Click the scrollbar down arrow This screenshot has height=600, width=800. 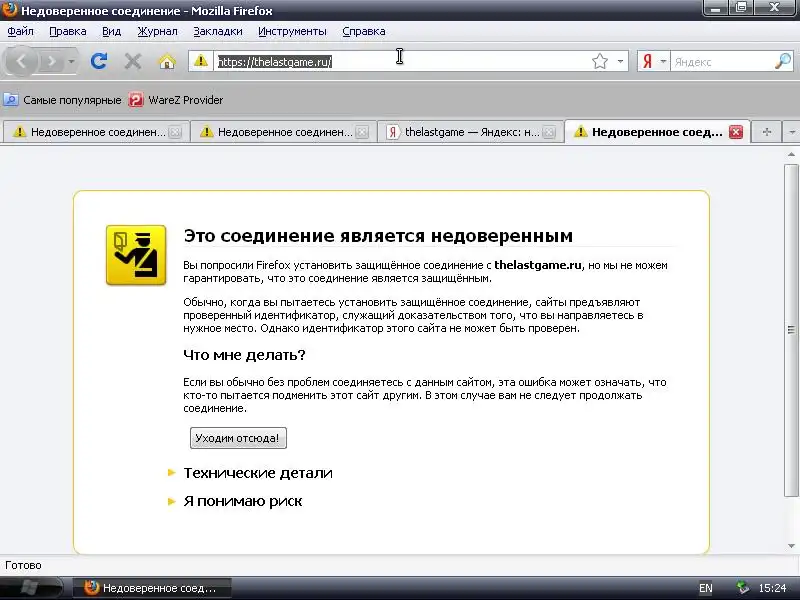(791, 546)
